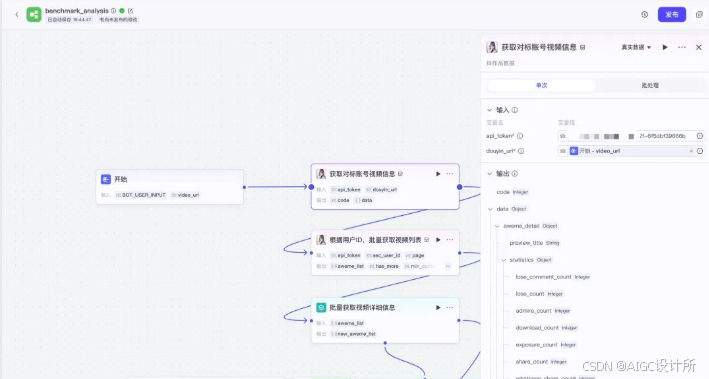Collapse the statistics Object node

(x=503, y=260)
